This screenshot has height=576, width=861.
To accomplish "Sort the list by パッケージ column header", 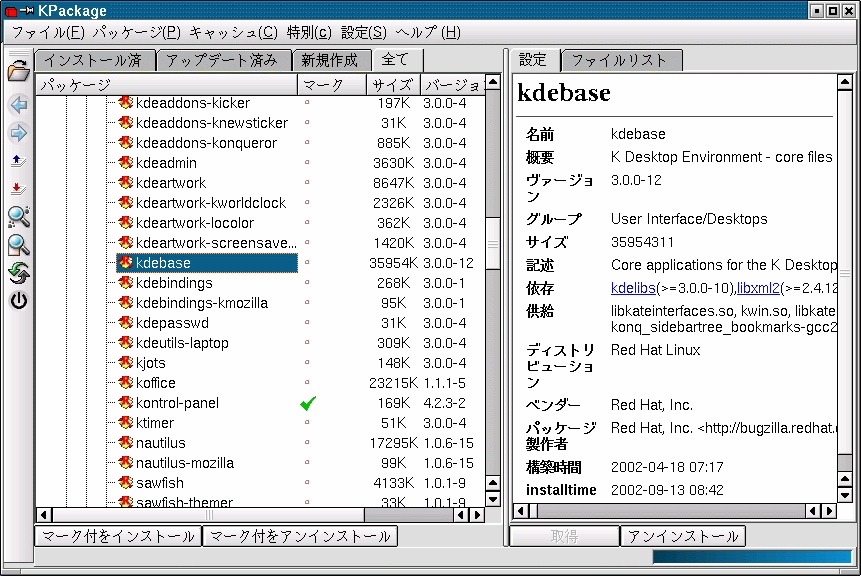I will click(166, 85).
